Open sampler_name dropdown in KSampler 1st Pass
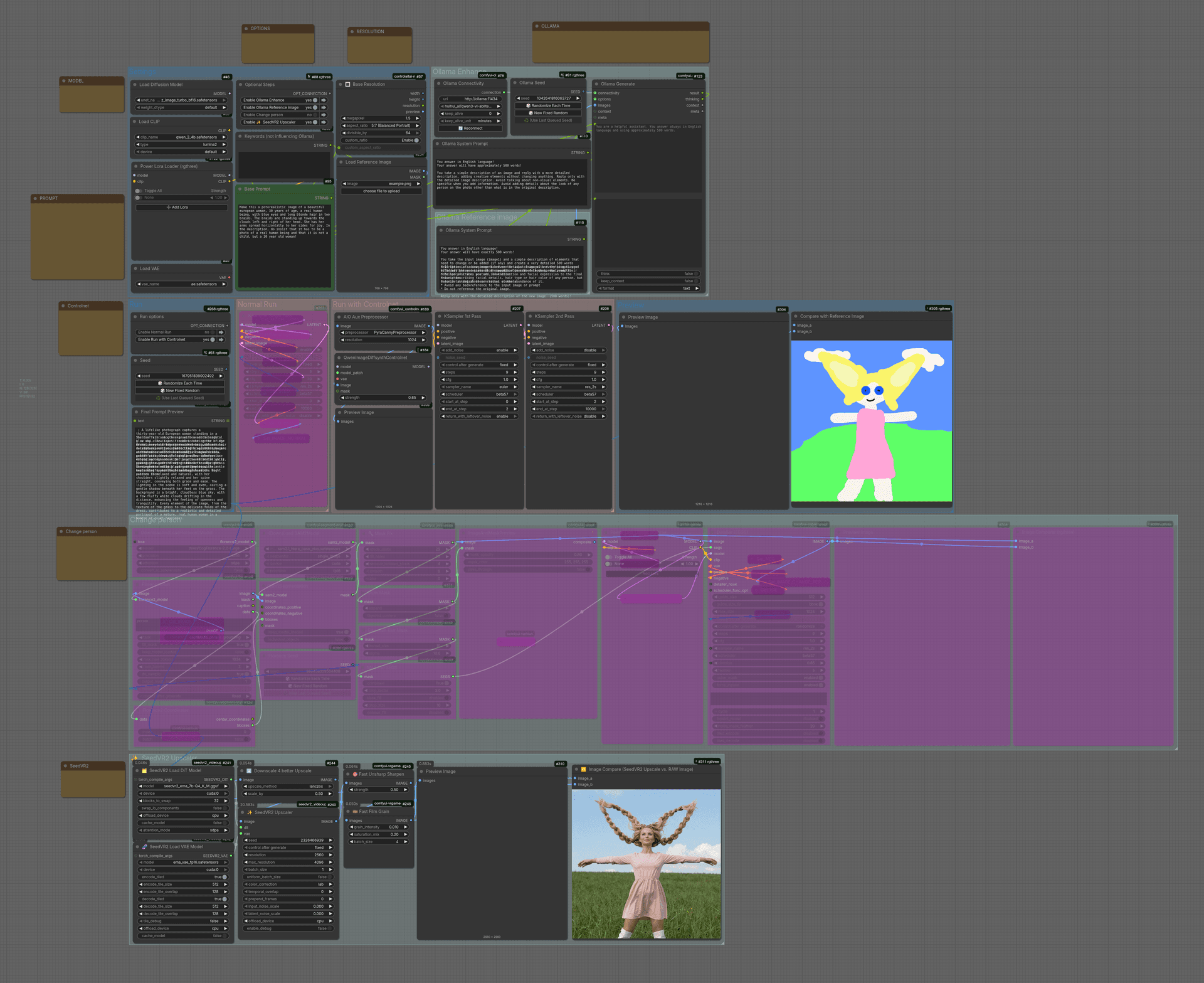The height and width of the screenshot is (983, 1204). pyautogui.click(x=479, y=387)
